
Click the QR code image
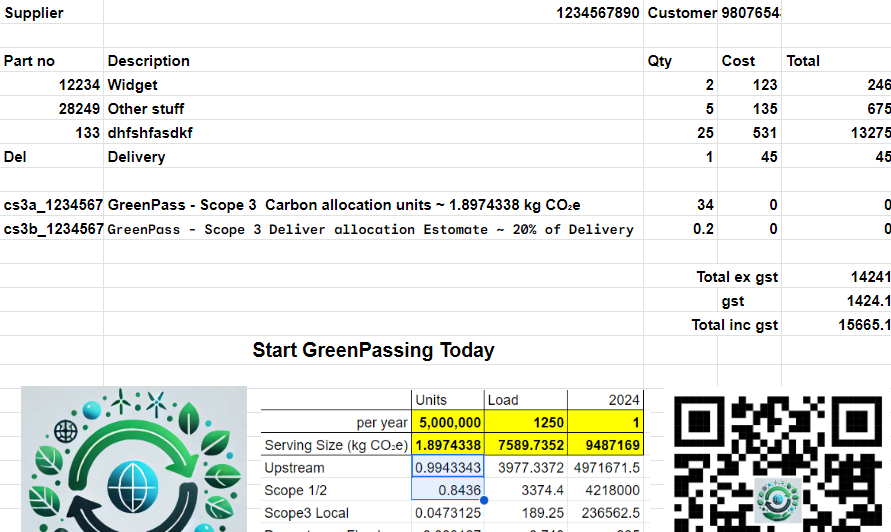pyautogui.click(x=780, y=462)
